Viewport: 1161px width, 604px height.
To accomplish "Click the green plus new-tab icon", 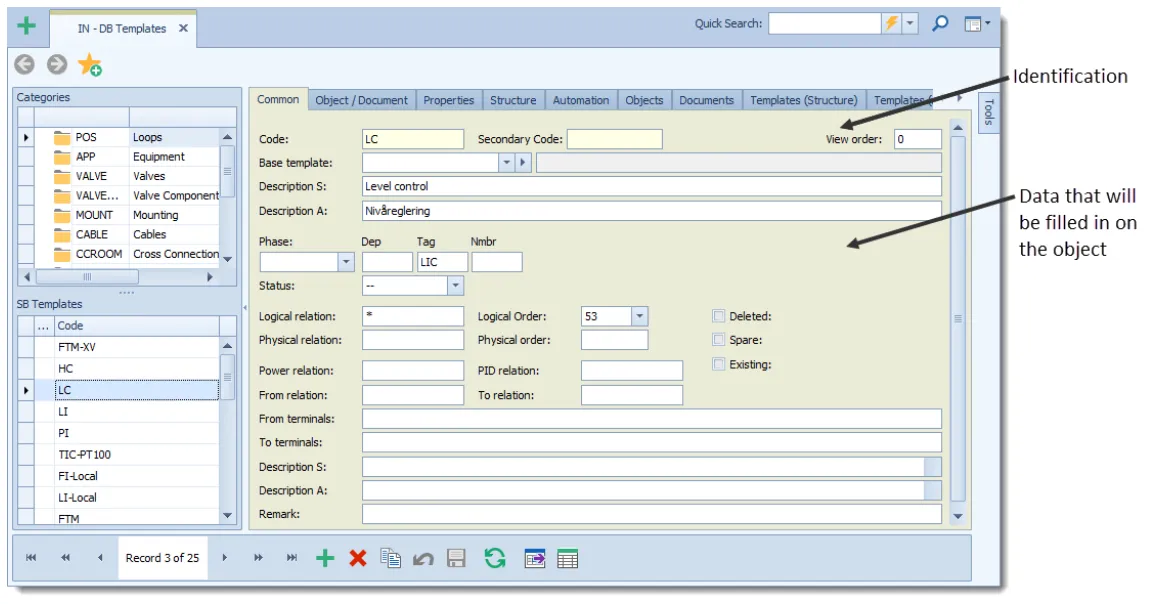I will (x=27, y=26).
